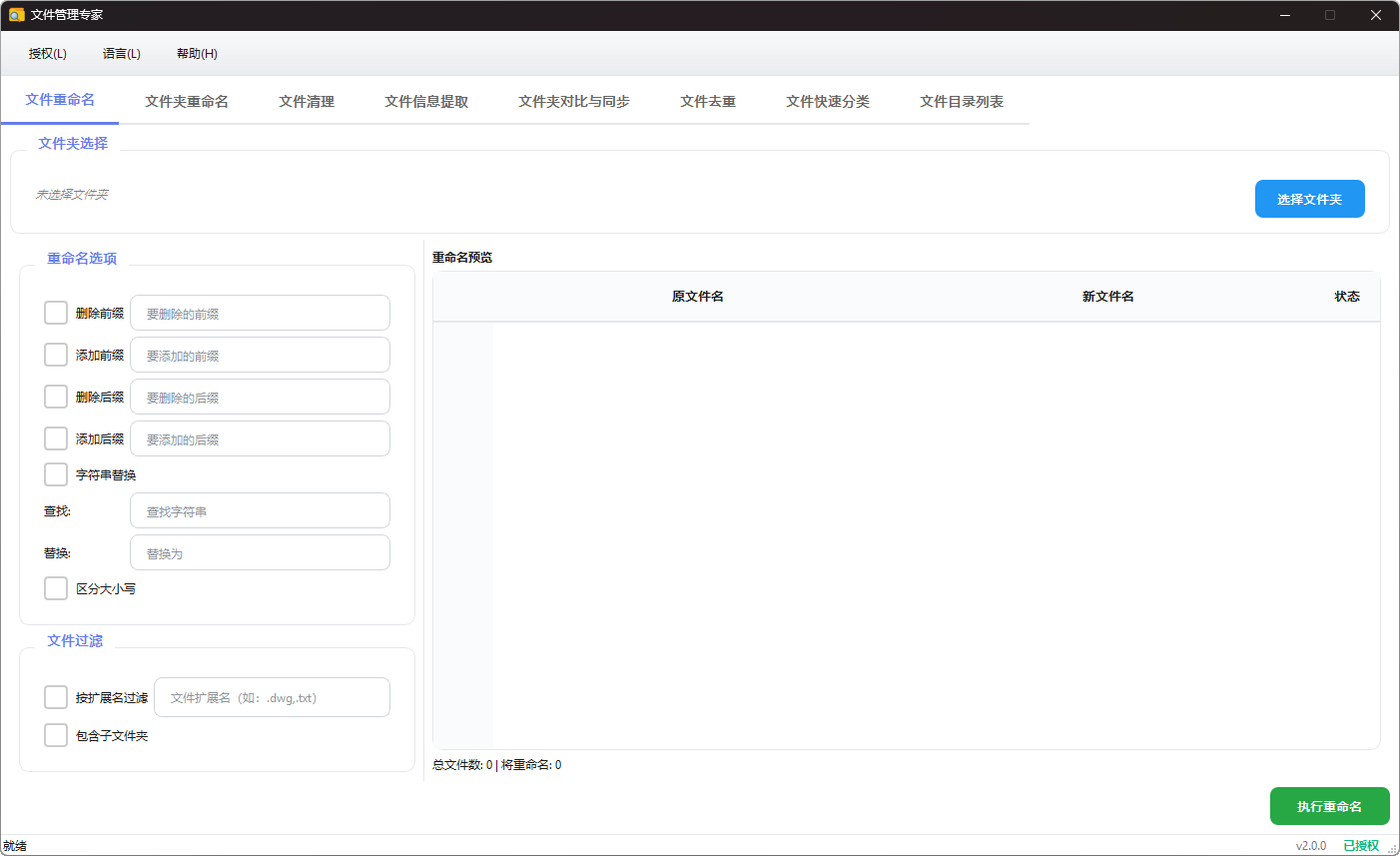
Task: Enable the 删除前缀 checkbox
Action: pyautogui.click(x=55, y=312)
